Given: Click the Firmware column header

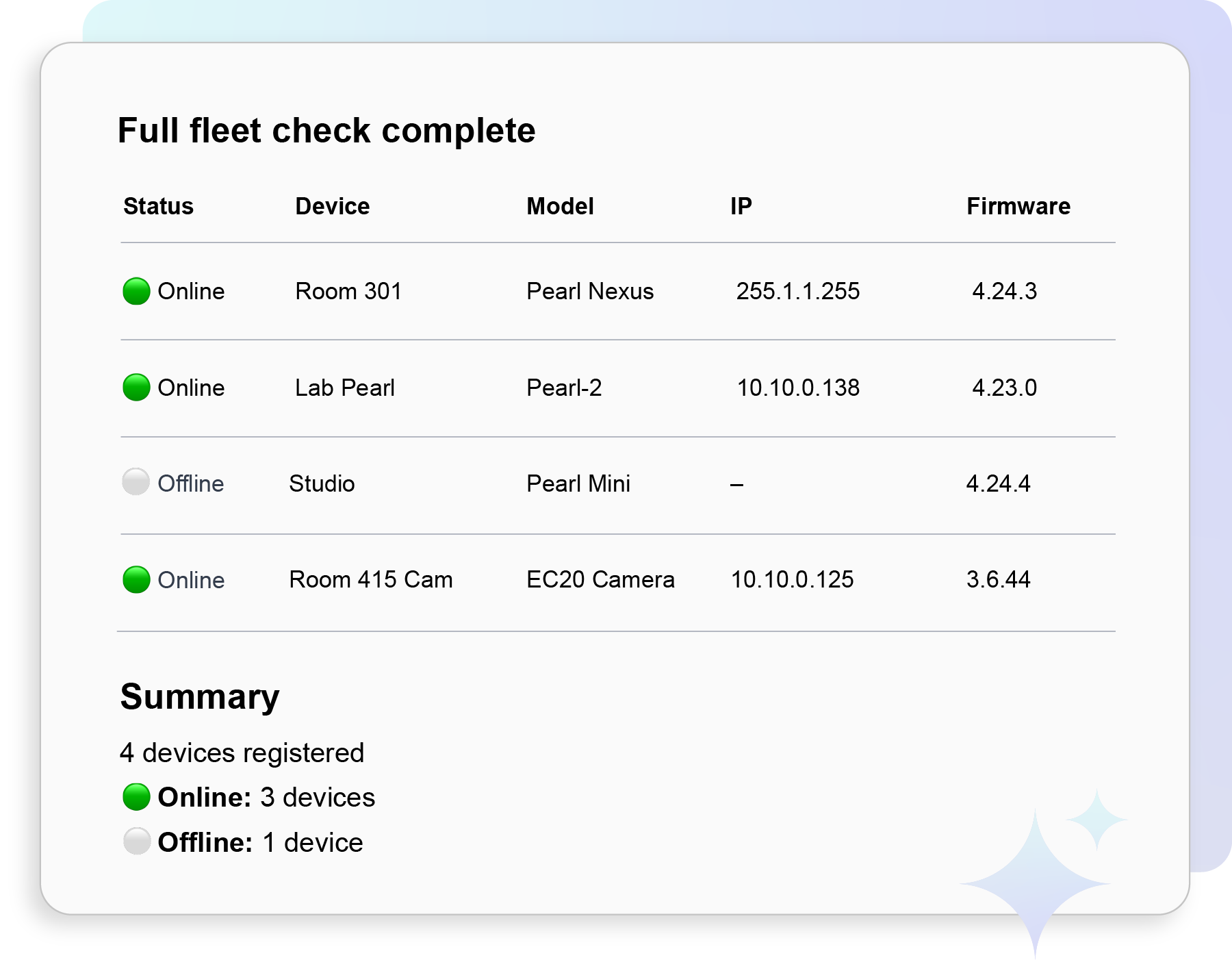Looking at the screenshot, I should [x=1018, y=206].
